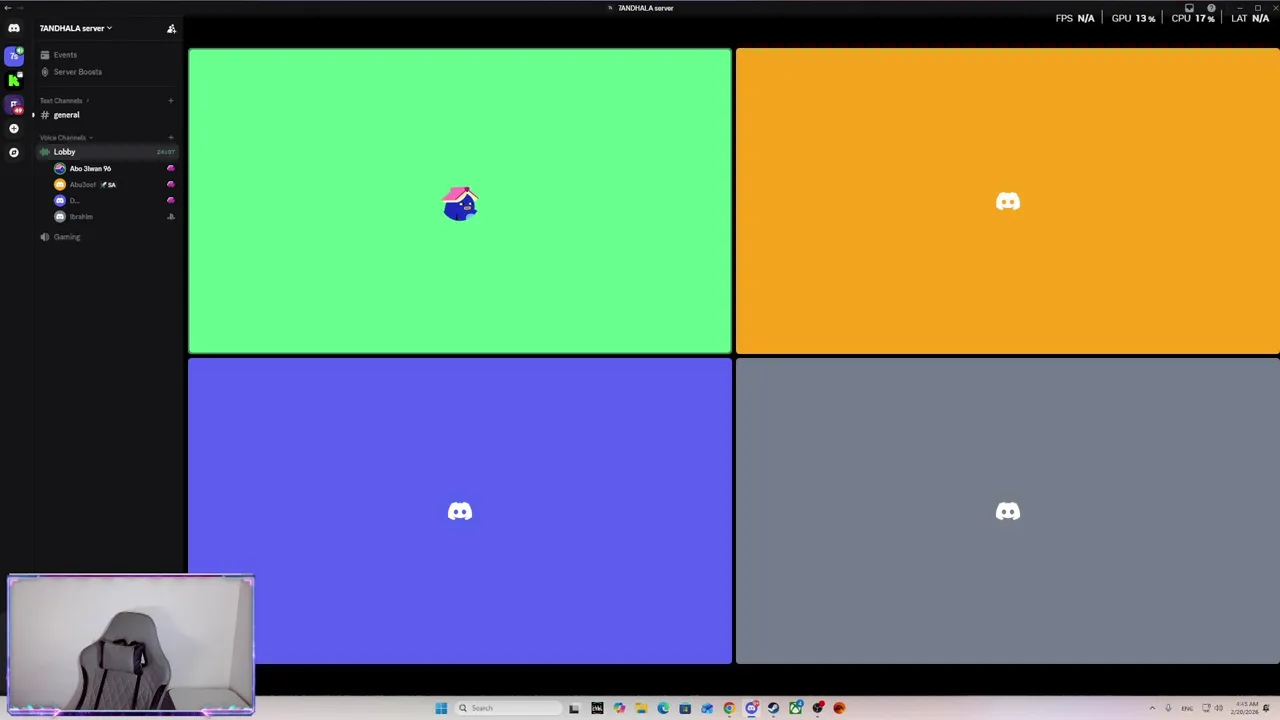Click user Abo 3lwan 96 in Lobby
This screenshot has height=720, width=1280.
(90, 168)
